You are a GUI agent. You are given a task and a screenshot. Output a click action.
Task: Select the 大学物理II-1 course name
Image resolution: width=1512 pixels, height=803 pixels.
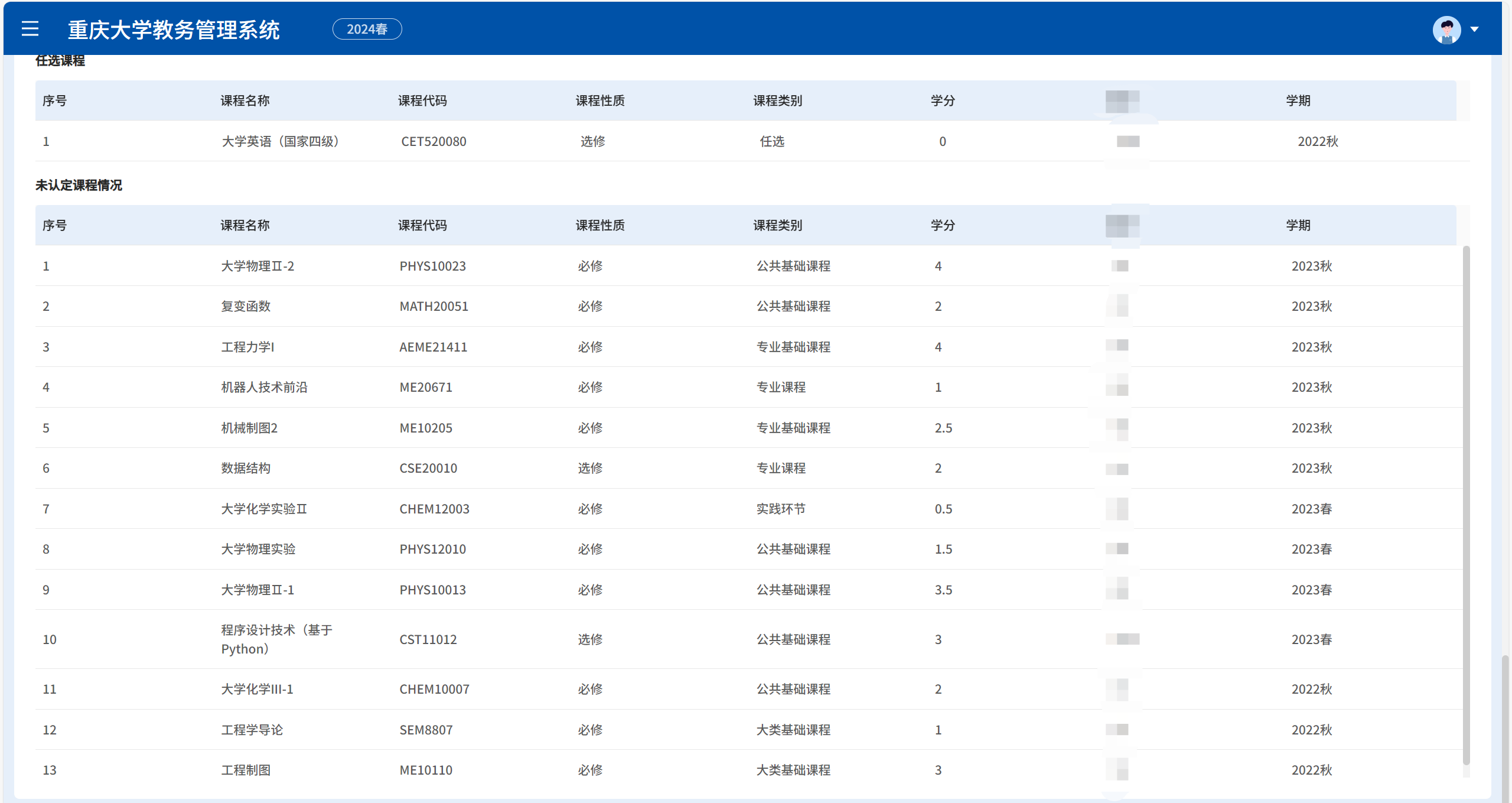[x=258, y=590]
